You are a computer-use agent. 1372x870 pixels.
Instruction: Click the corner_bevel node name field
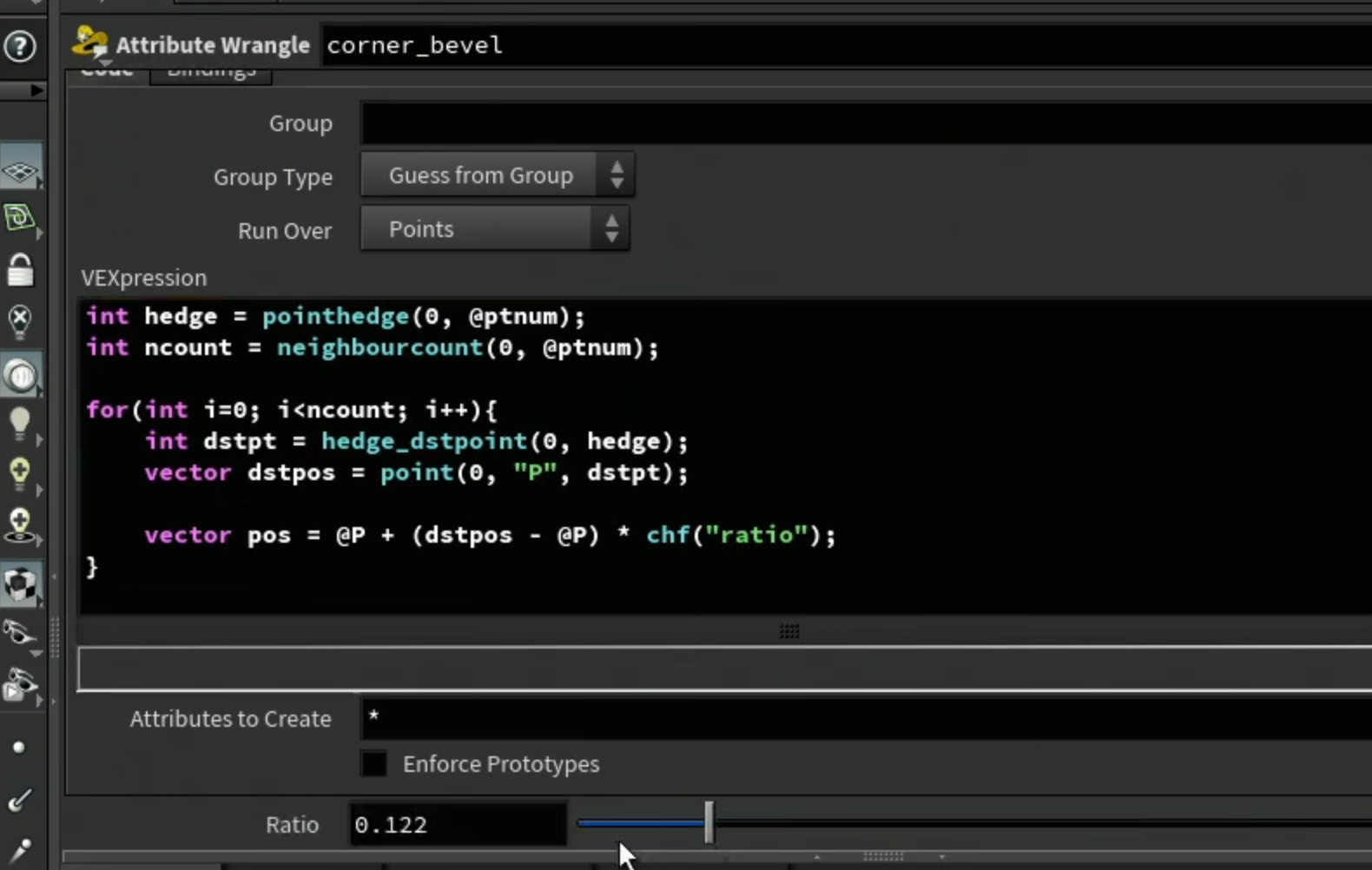(x=846, y=45)
